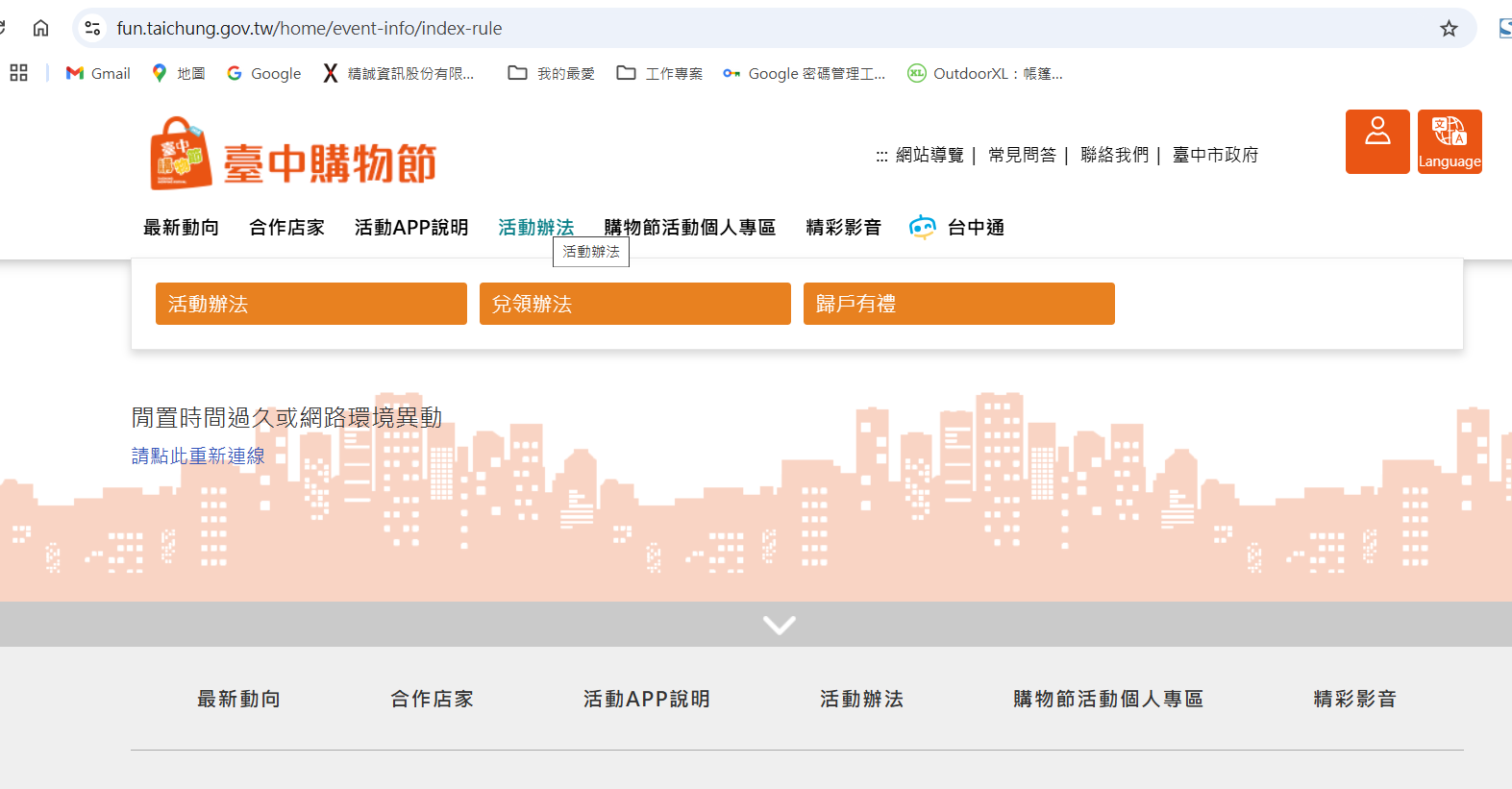Click the 臺中購物節 shopping bag logo
Image resolution: width=1512 pixels, height=789 pixels.
point(181,154)
